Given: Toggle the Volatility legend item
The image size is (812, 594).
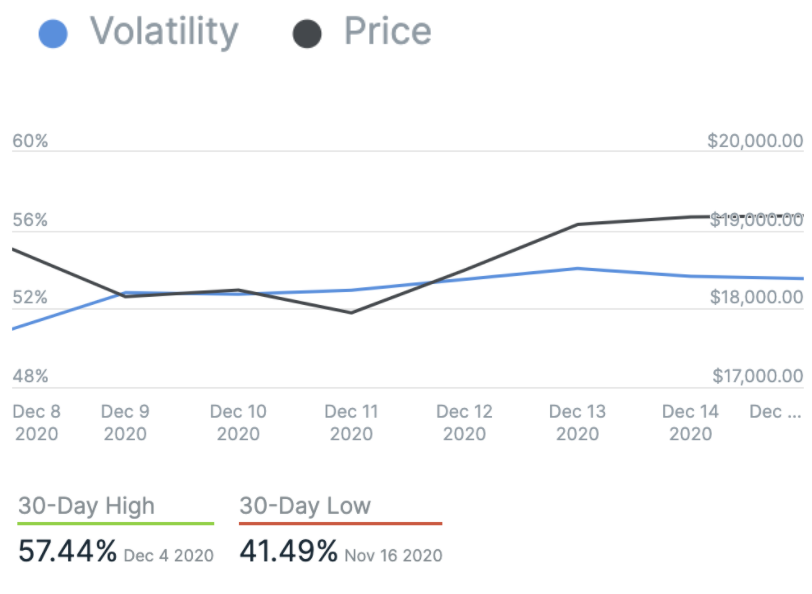Looking at the screenshot, I should tap(164, 32).
